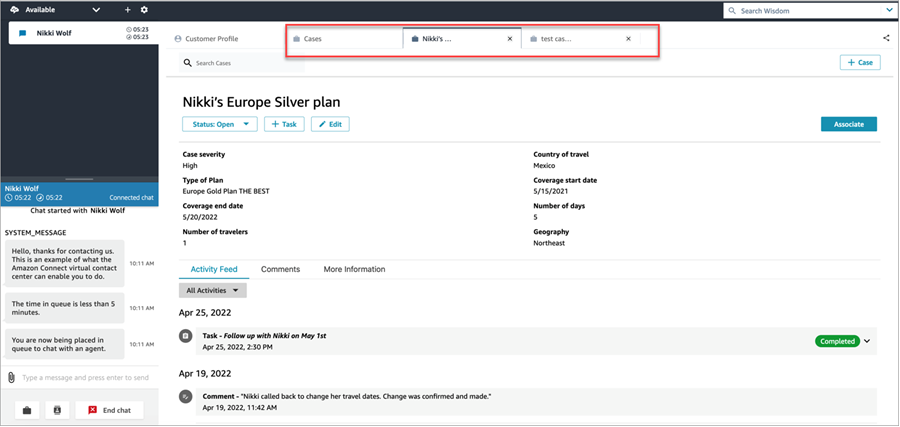Switch to the Comments tab

pyautogui.click(x=280, y=270)
